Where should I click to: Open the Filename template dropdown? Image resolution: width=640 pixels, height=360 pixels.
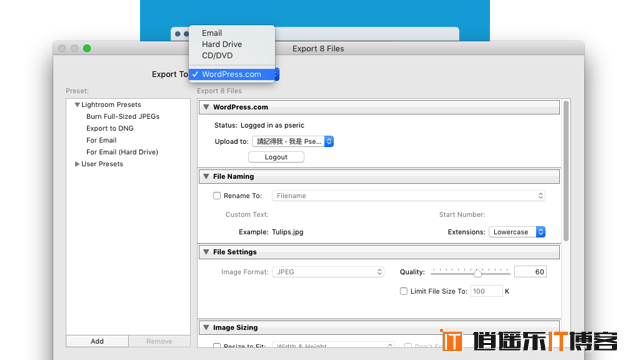[x=409, y=196]
